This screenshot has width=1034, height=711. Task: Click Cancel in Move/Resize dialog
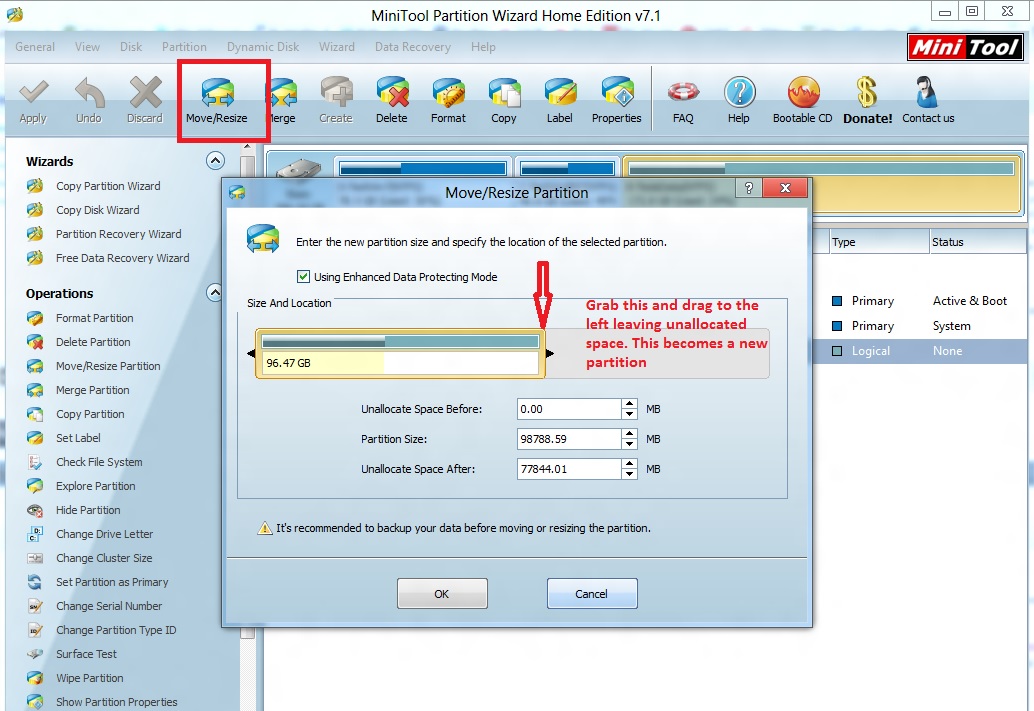(592, 594)
